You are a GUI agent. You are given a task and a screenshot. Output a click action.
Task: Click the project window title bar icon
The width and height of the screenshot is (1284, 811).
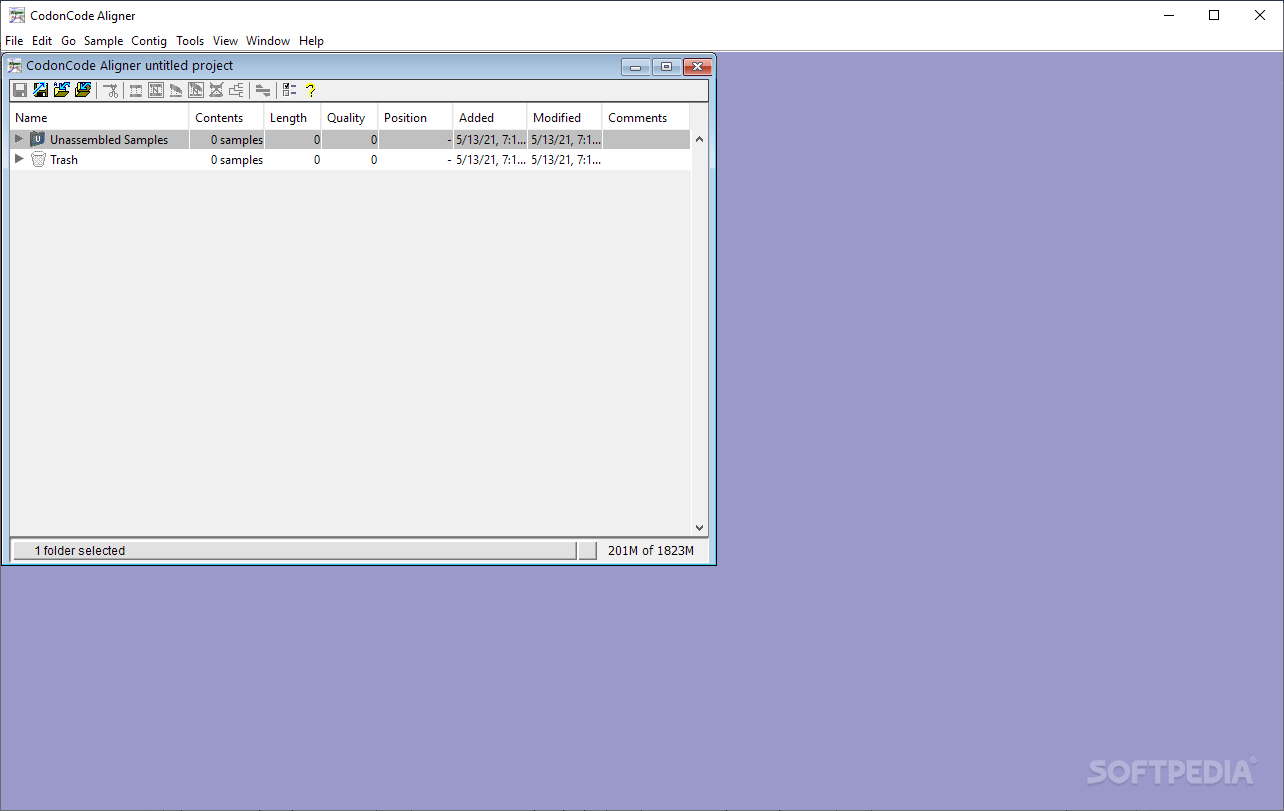15,66
